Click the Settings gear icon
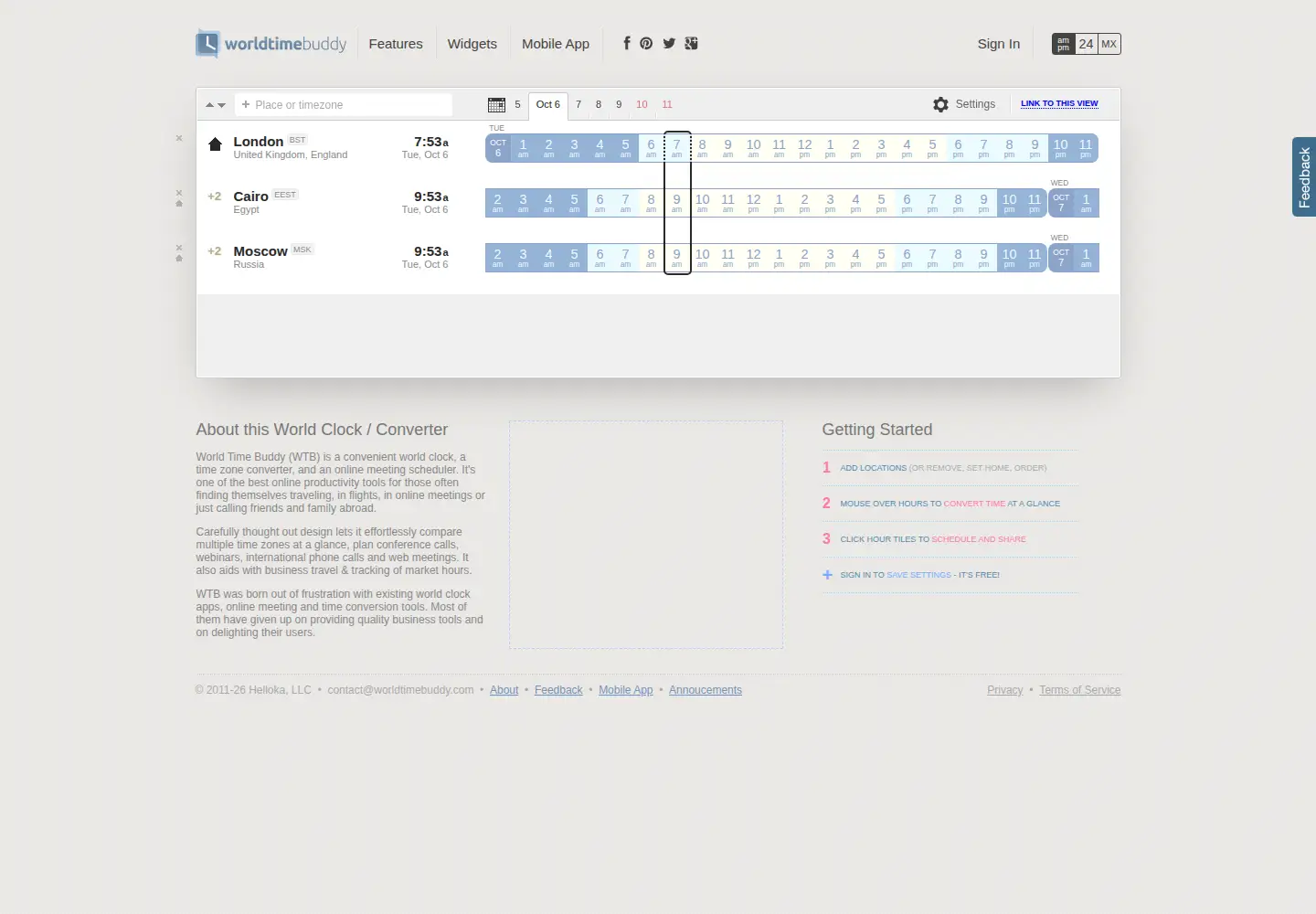The width and height of the screenshot is (1316, 914). [940, 104]
